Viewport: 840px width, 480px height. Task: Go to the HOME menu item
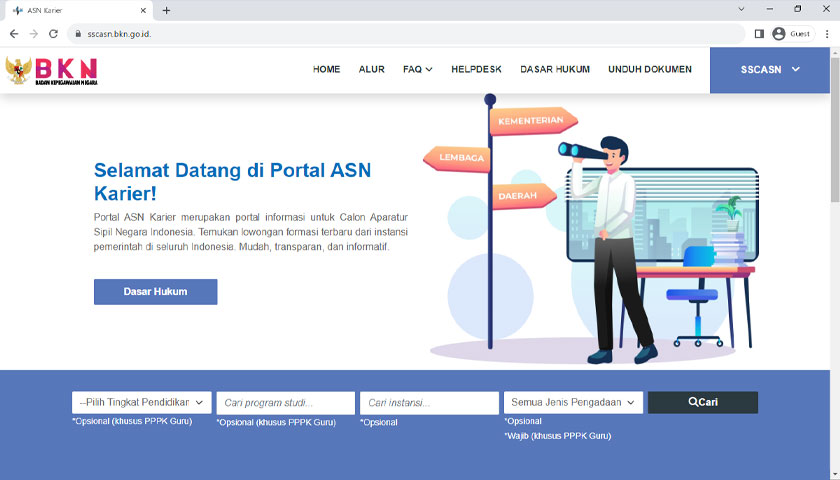coord(326,70)
